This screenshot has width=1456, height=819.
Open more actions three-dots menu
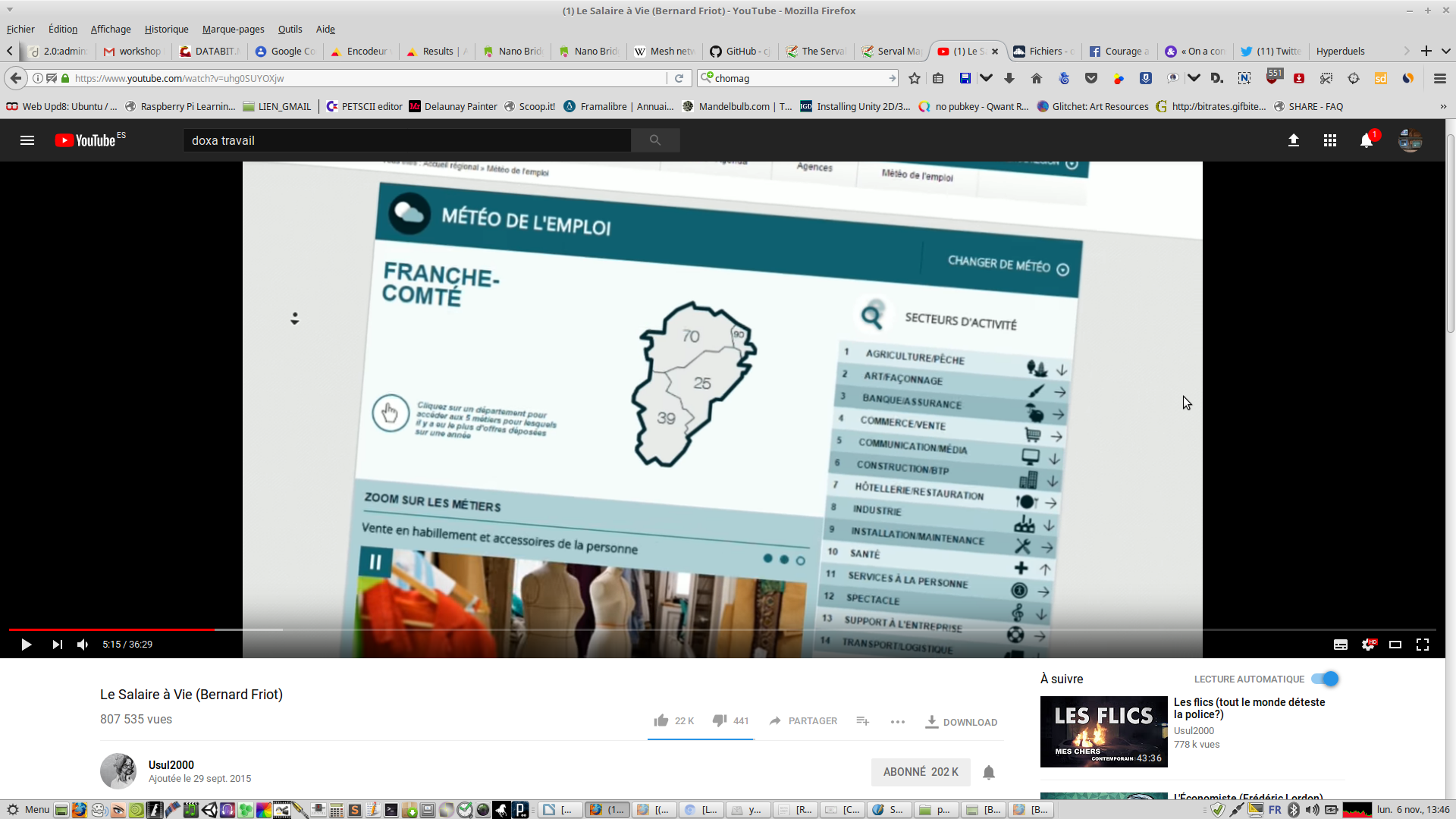(x=897, y=721)
